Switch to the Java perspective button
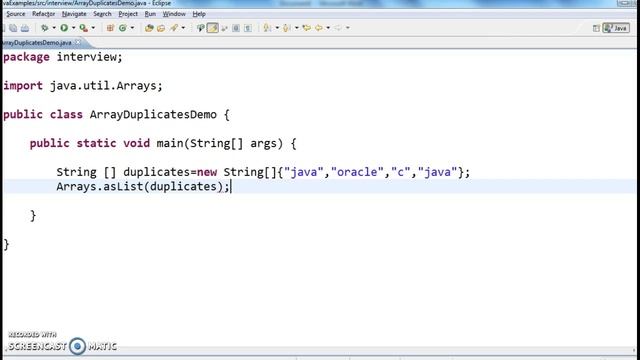Viewport: 640px width, 360px height. [x=616, y=28]
